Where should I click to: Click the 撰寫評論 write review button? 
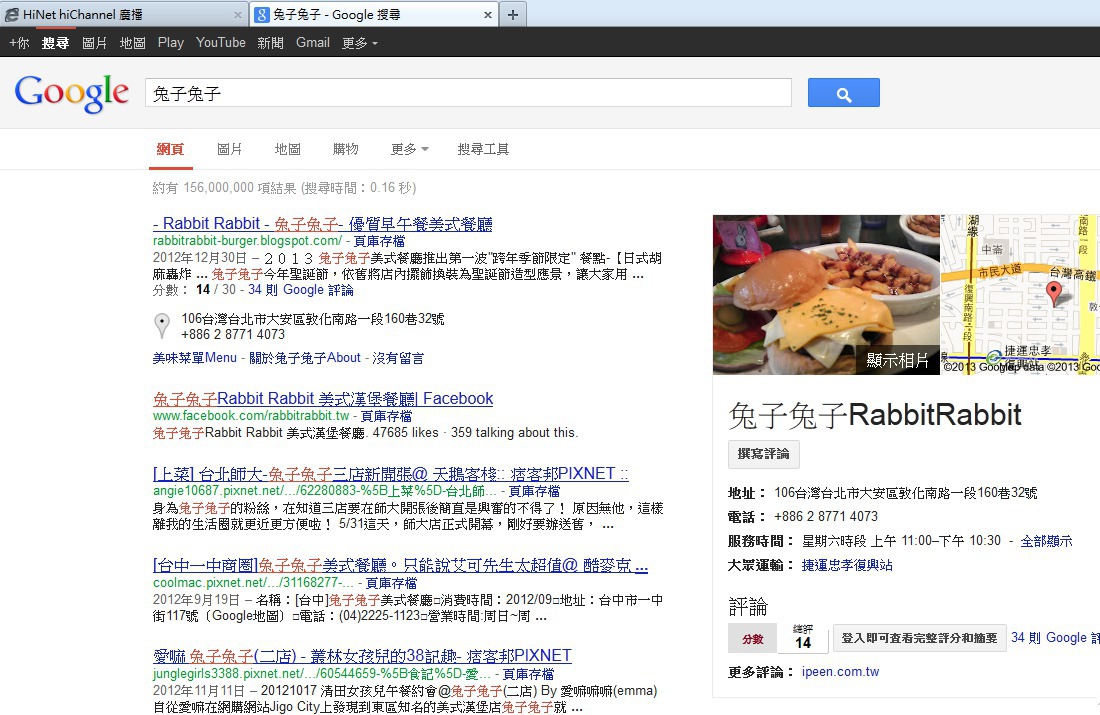[x=763, y=454]
